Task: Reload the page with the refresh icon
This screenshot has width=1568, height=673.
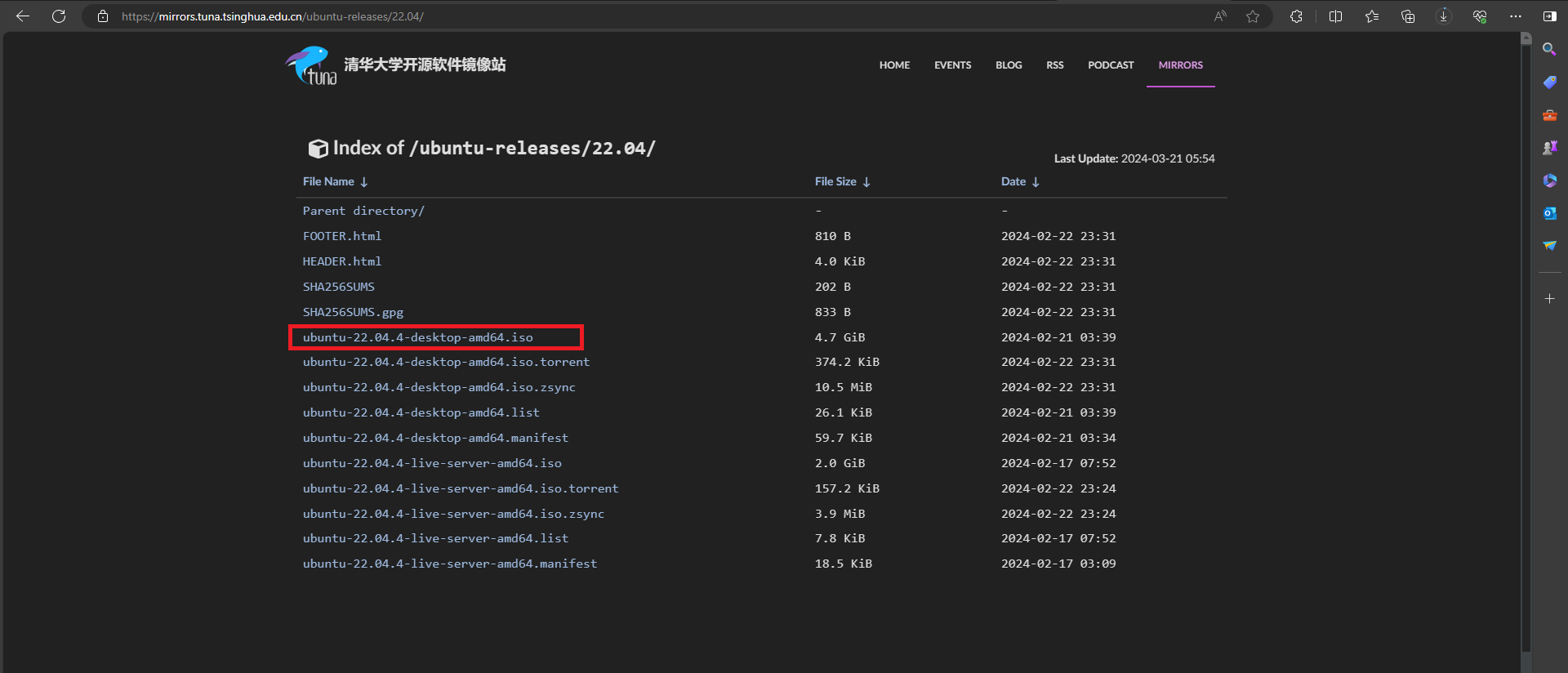Action: [x=59, y=16]
